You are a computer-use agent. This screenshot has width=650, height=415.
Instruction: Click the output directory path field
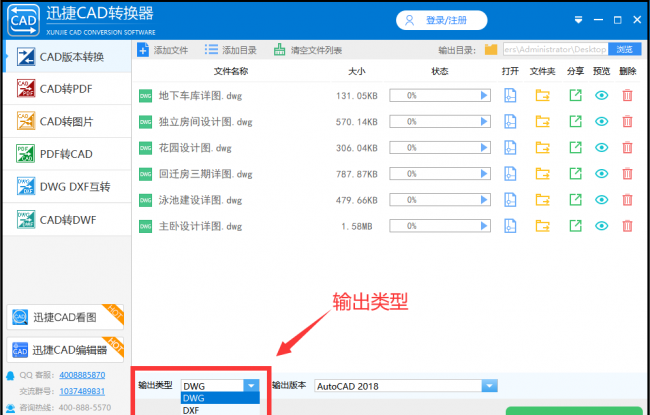click(555, 49)
